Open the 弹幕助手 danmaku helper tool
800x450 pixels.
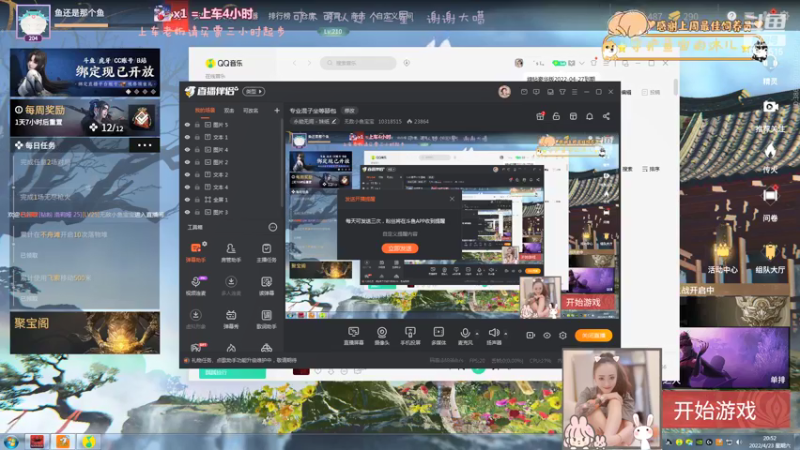click(196, 253)
